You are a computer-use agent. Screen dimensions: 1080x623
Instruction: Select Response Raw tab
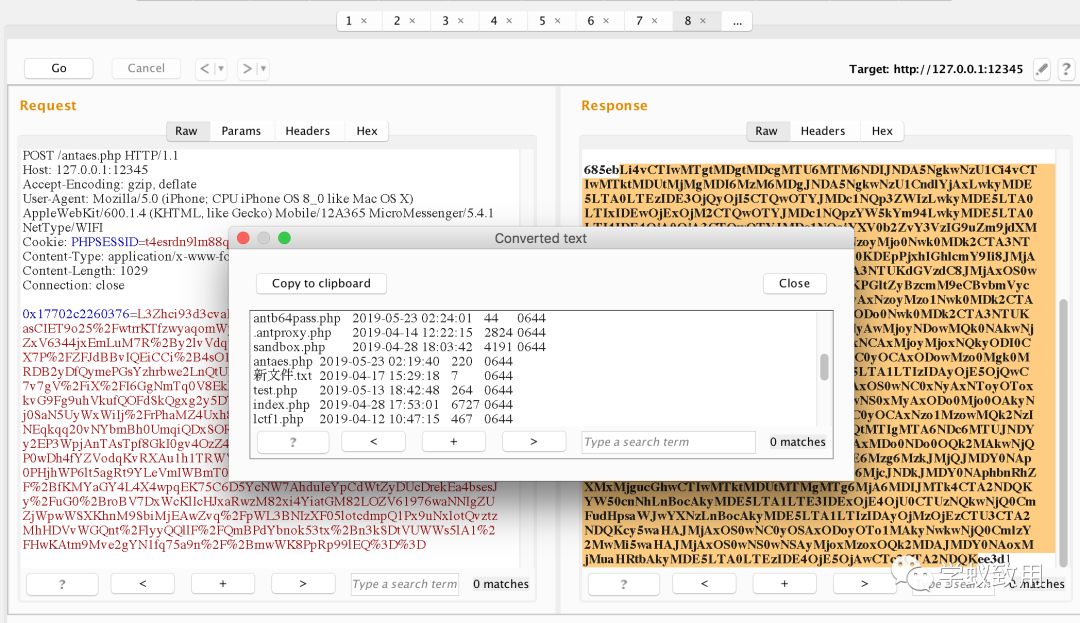[x=766, y=131]
